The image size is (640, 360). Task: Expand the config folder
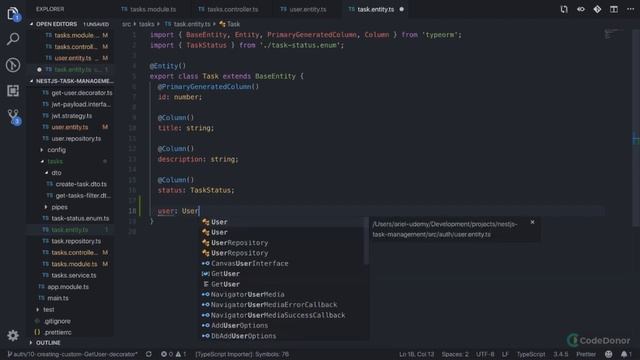[56, 150]
